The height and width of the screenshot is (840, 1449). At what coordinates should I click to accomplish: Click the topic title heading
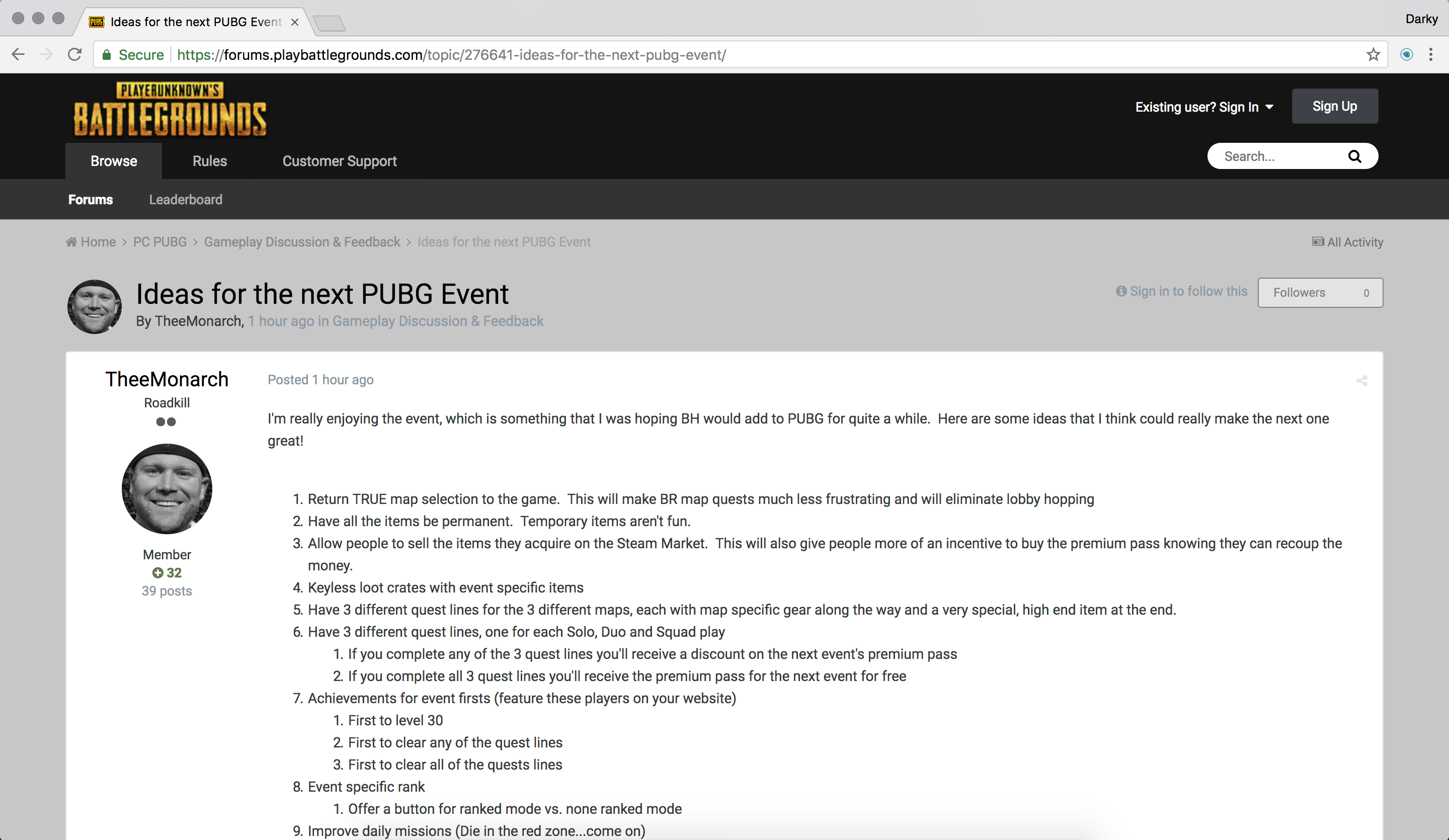tap(322, 294)
